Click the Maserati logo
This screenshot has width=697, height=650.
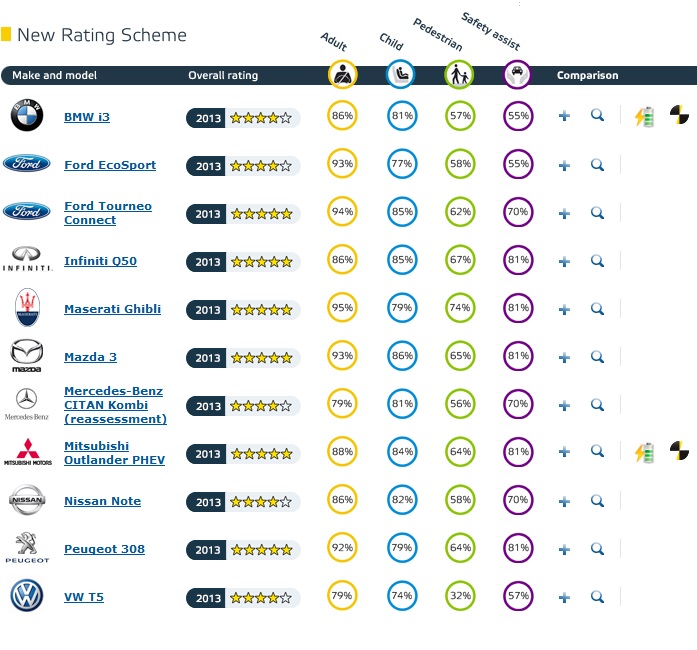27,307
